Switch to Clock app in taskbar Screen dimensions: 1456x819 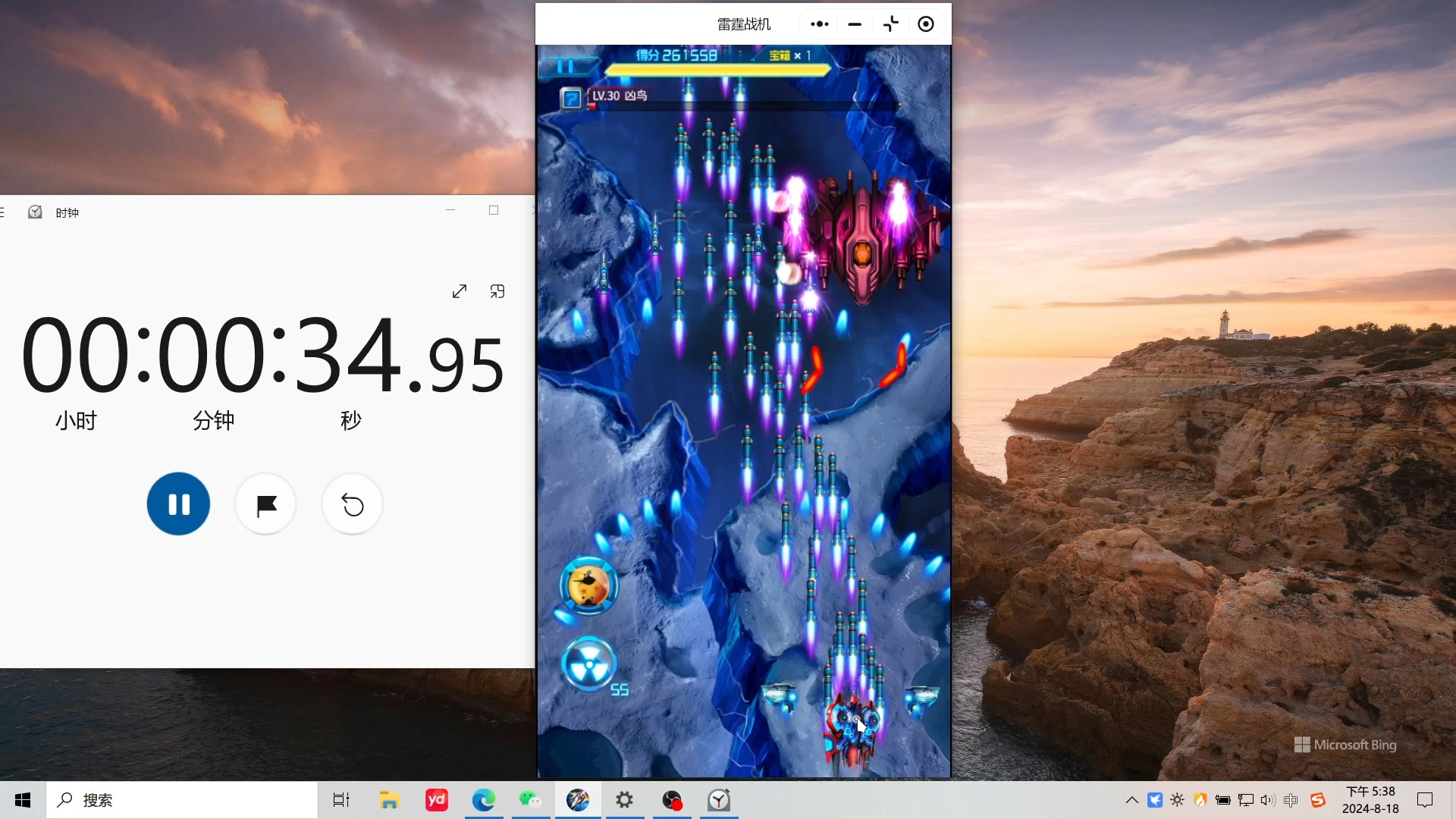click(719, 800)
